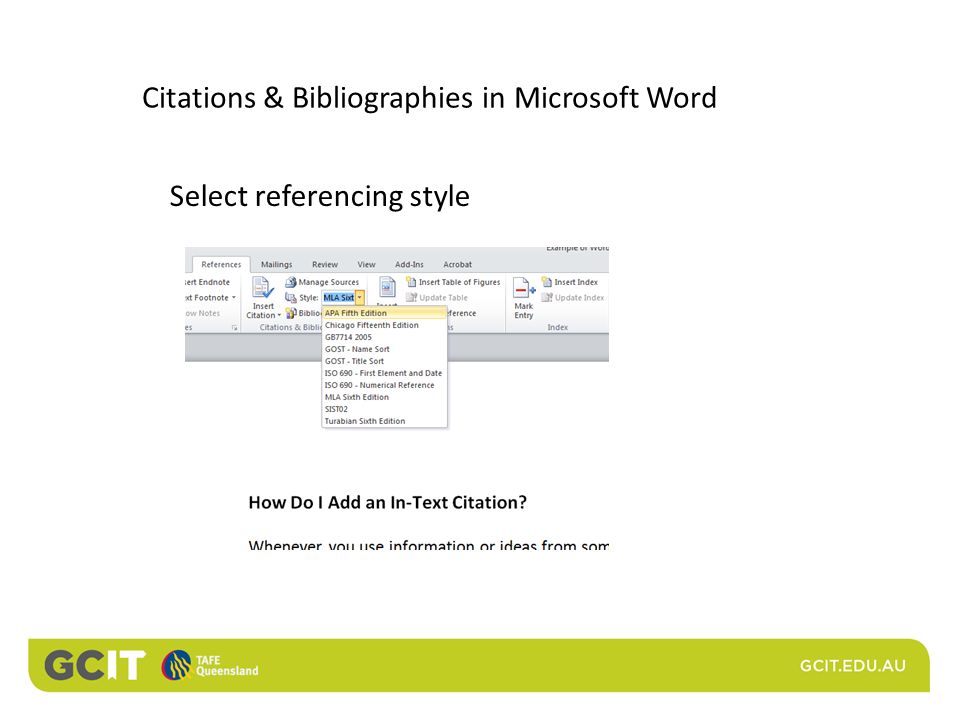Screen dimensions: 960x720
Task: Select the View tab
Action: [x=366, y=264]
